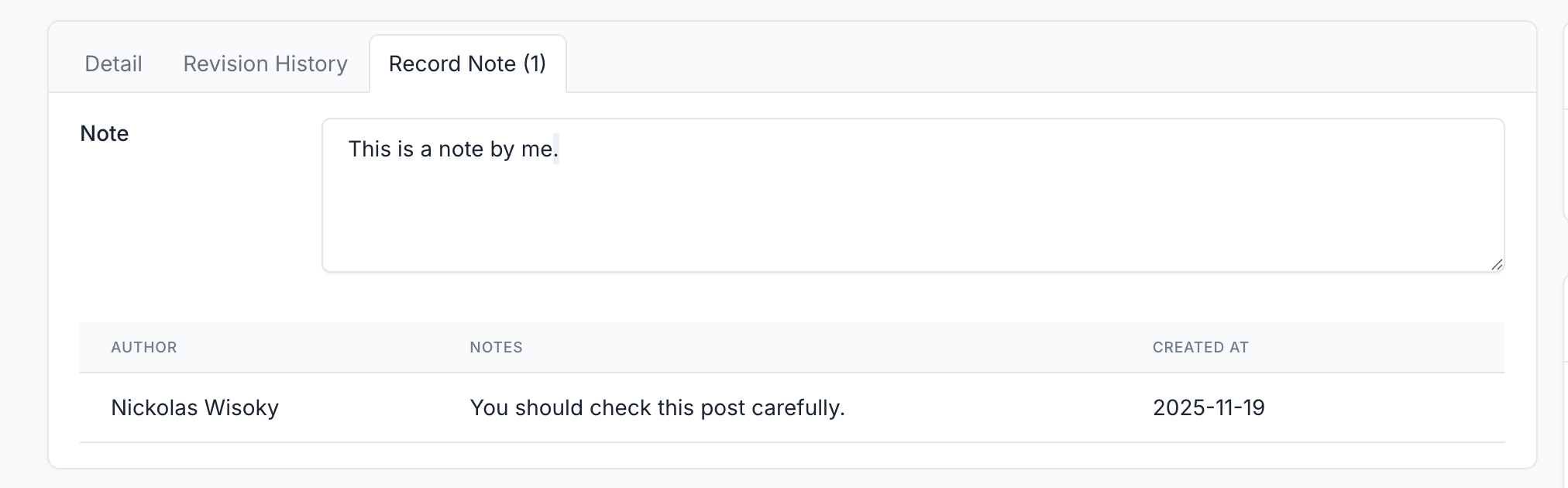Click the Note field label
Screen dimensions: 1568x488
(x=105, y=133)
